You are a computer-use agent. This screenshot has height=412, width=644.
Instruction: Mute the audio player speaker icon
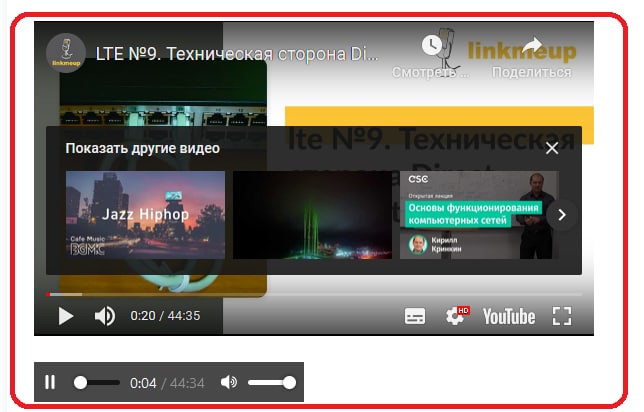click(x=229, y=382)
